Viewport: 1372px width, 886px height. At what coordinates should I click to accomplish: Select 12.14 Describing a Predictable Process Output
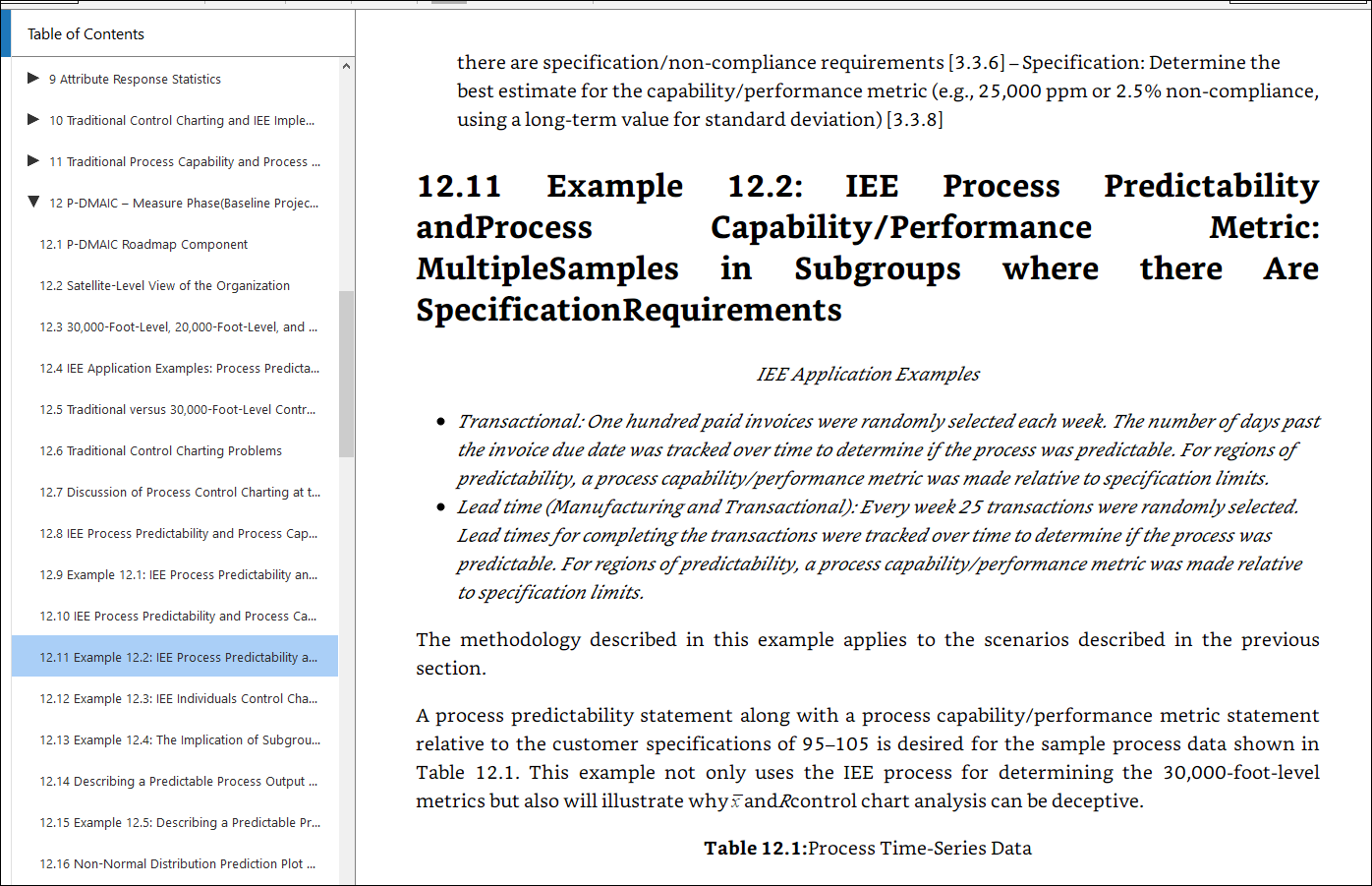178,781
